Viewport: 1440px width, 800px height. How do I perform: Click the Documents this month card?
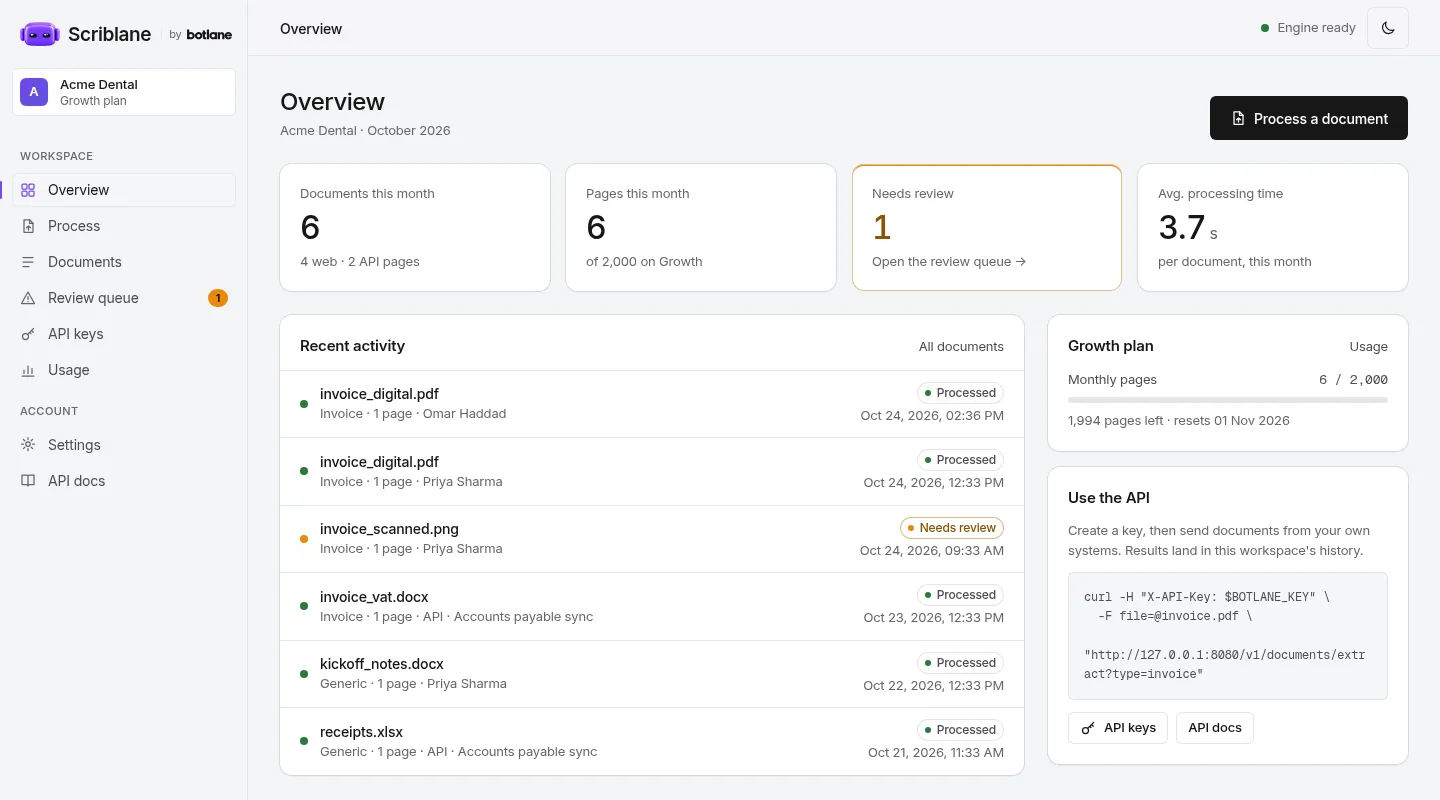[x=415, y=228]
